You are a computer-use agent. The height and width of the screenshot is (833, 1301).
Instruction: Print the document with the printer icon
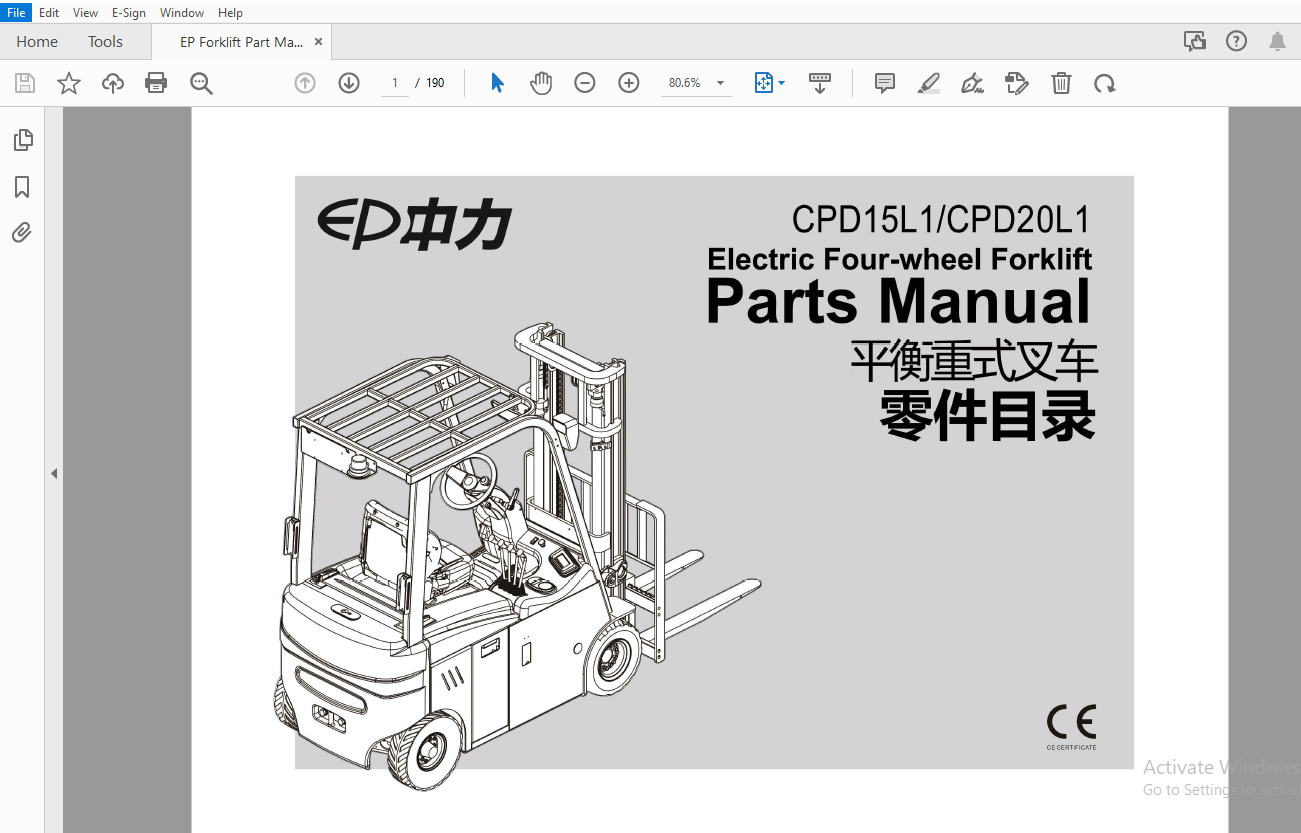coord(157,83)
